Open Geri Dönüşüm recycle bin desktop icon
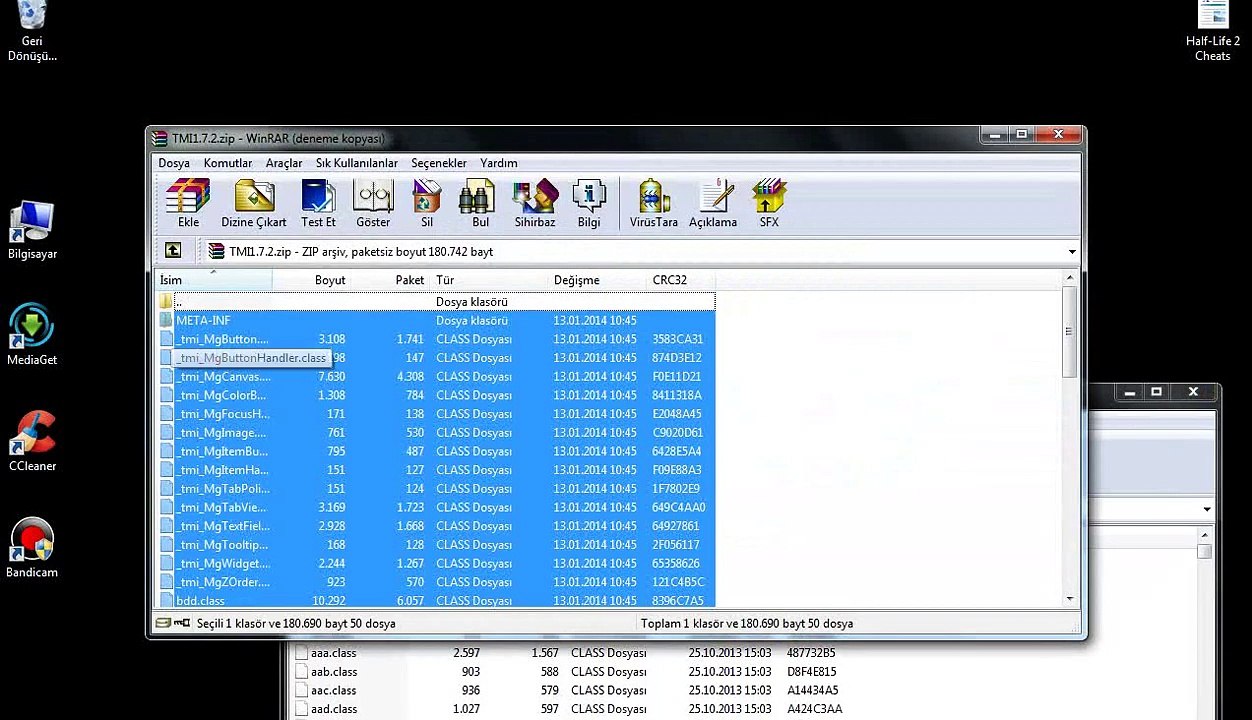1252x720 pixels. click(32, 31)
